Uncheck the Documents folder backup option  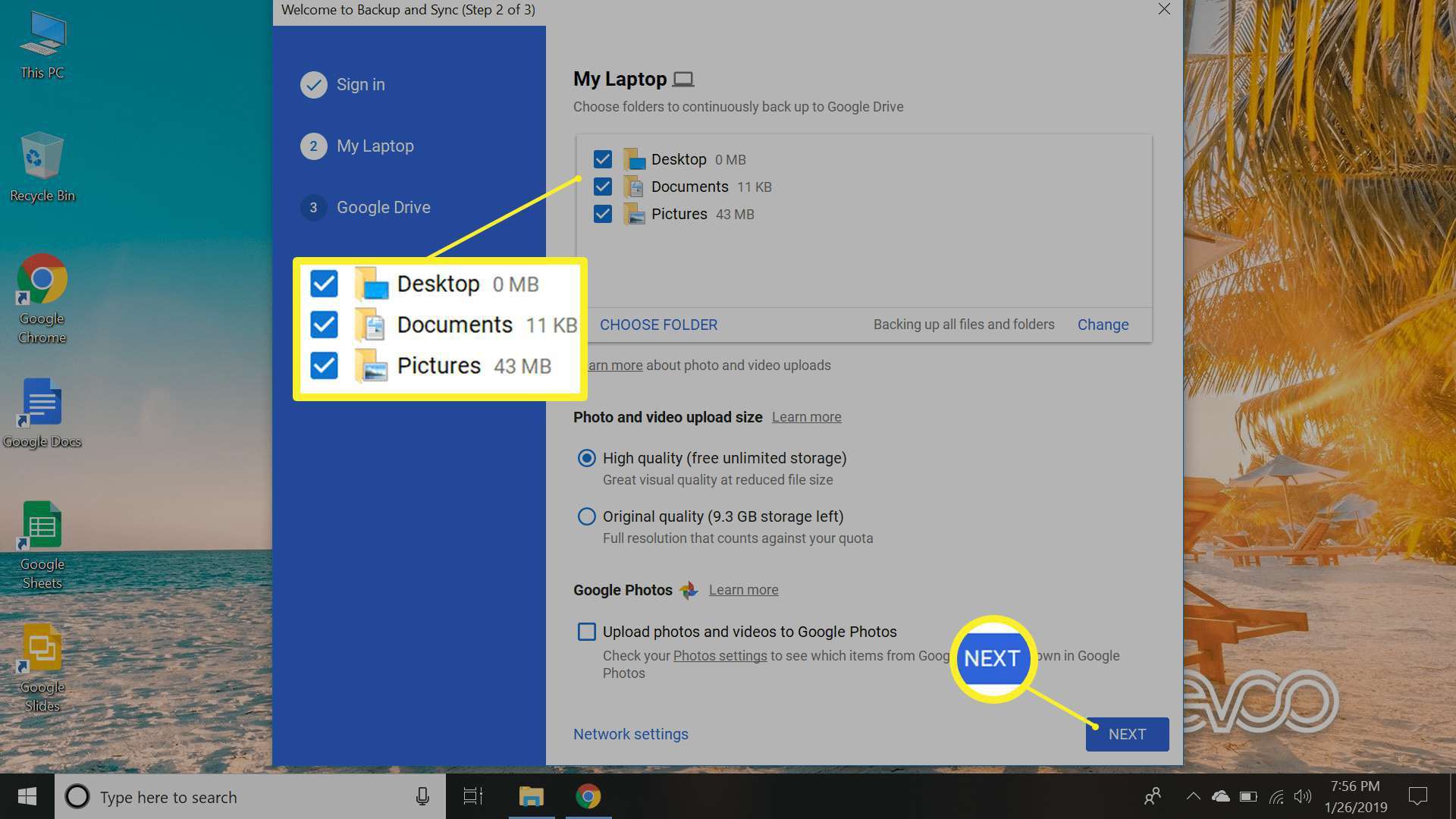click(x=601, y=186)
